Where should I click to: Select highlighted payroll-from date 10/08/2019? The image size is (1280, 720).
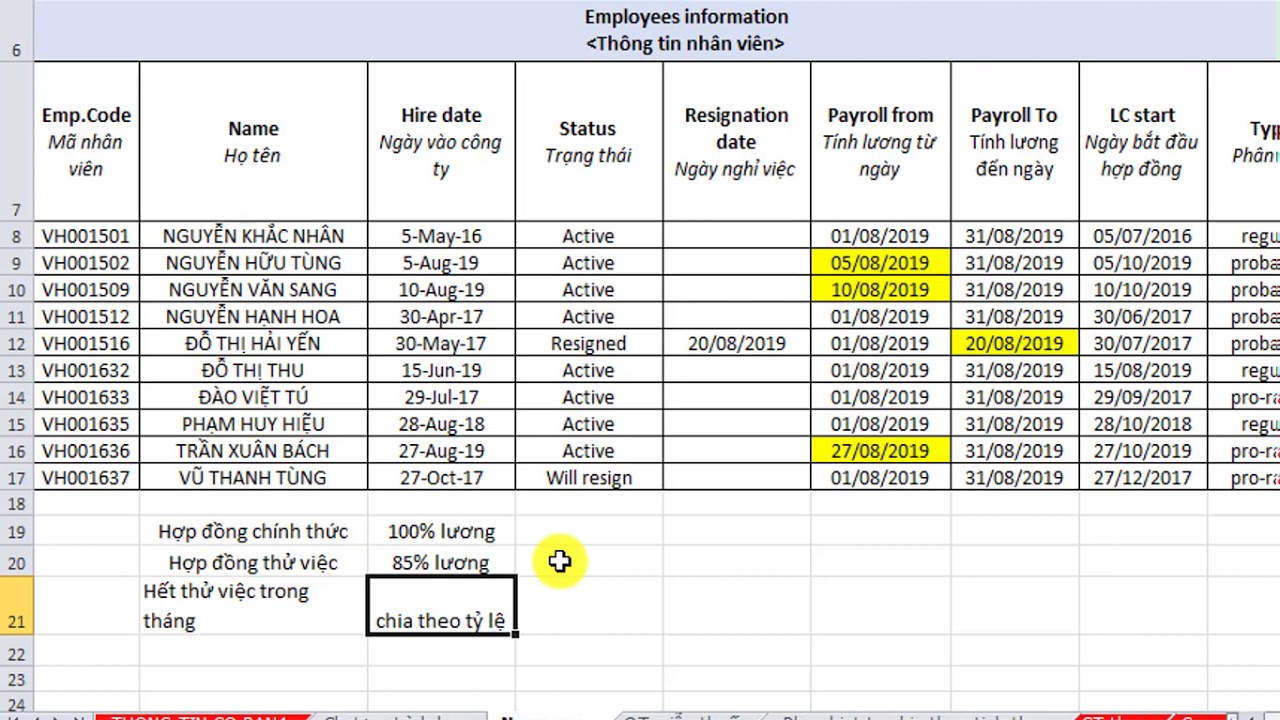click(x=880, y=290)
